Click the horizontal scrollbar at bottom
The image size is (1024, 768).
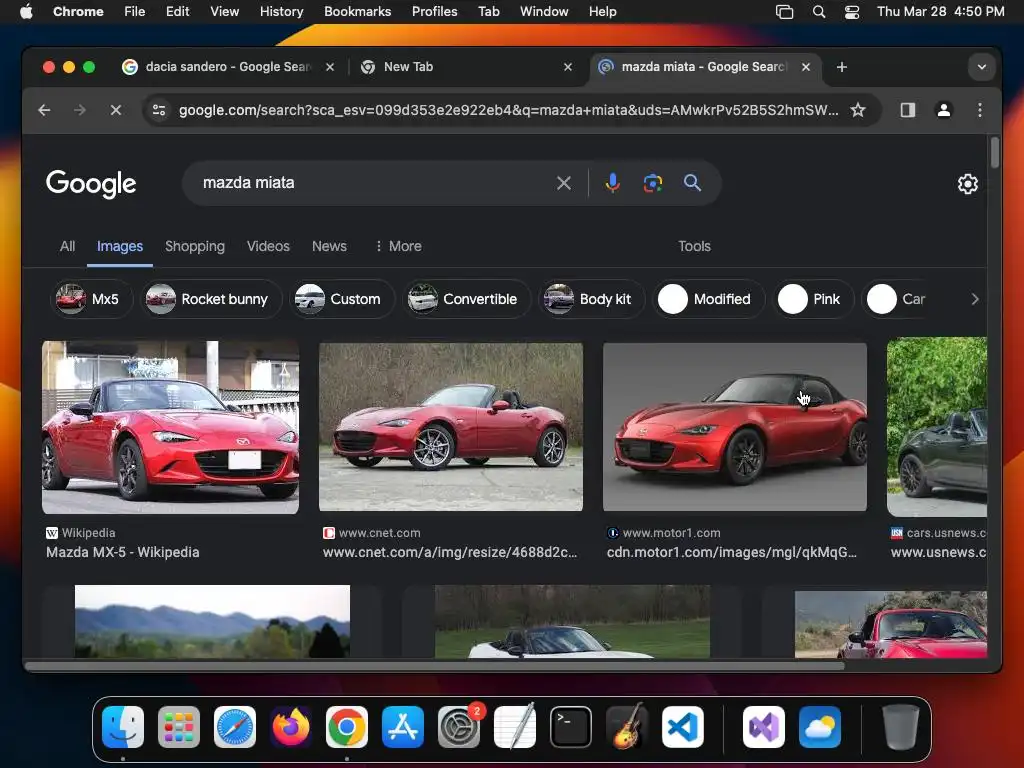[434, 666]
